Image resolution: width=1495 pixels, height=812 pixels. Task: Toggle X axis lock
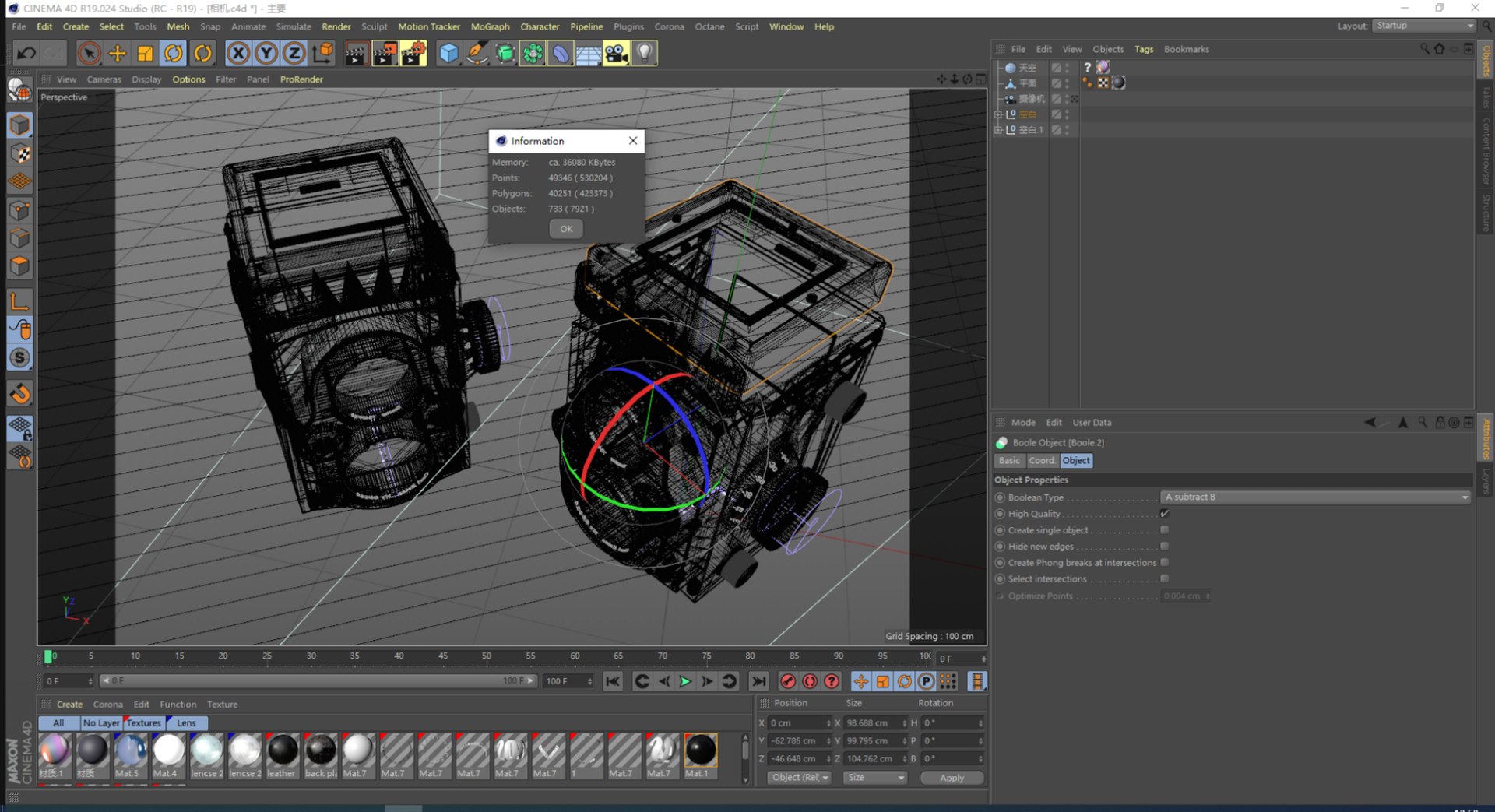[x=237, y=53]
